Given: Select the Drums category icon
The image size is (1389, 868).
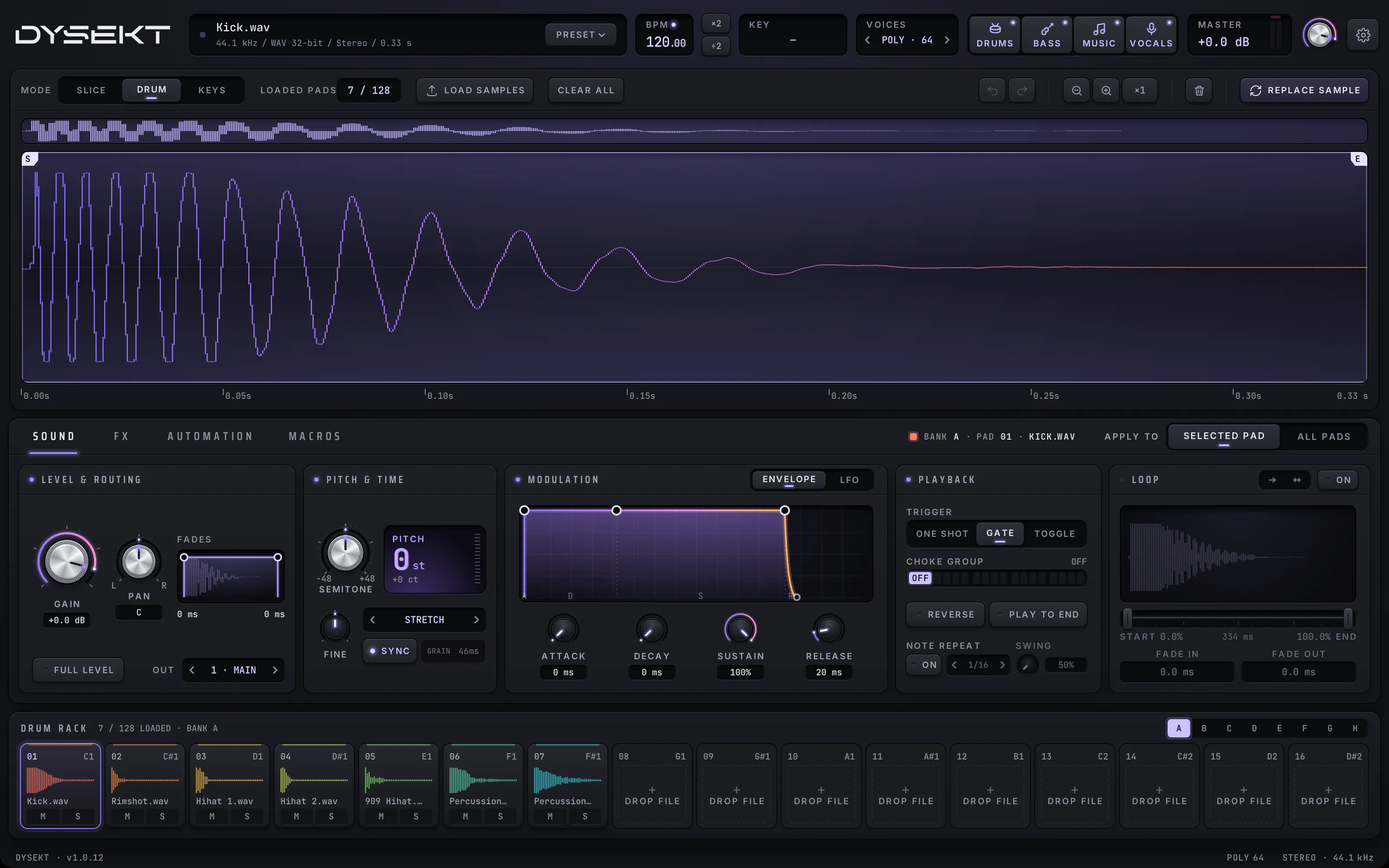Looking at the screenshot, I should point(995,35).
